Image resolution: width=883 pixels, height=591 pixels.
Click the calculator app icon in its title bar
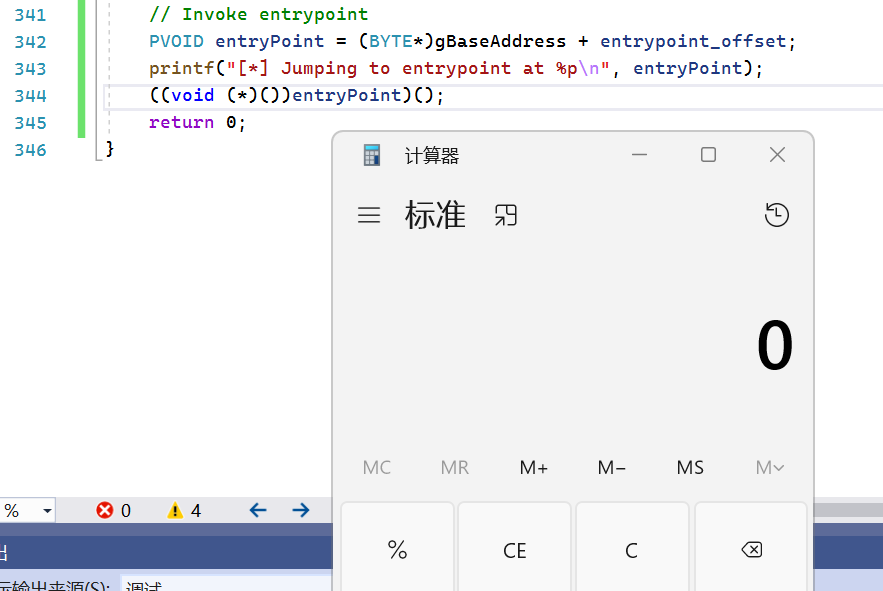pos(371,154)
